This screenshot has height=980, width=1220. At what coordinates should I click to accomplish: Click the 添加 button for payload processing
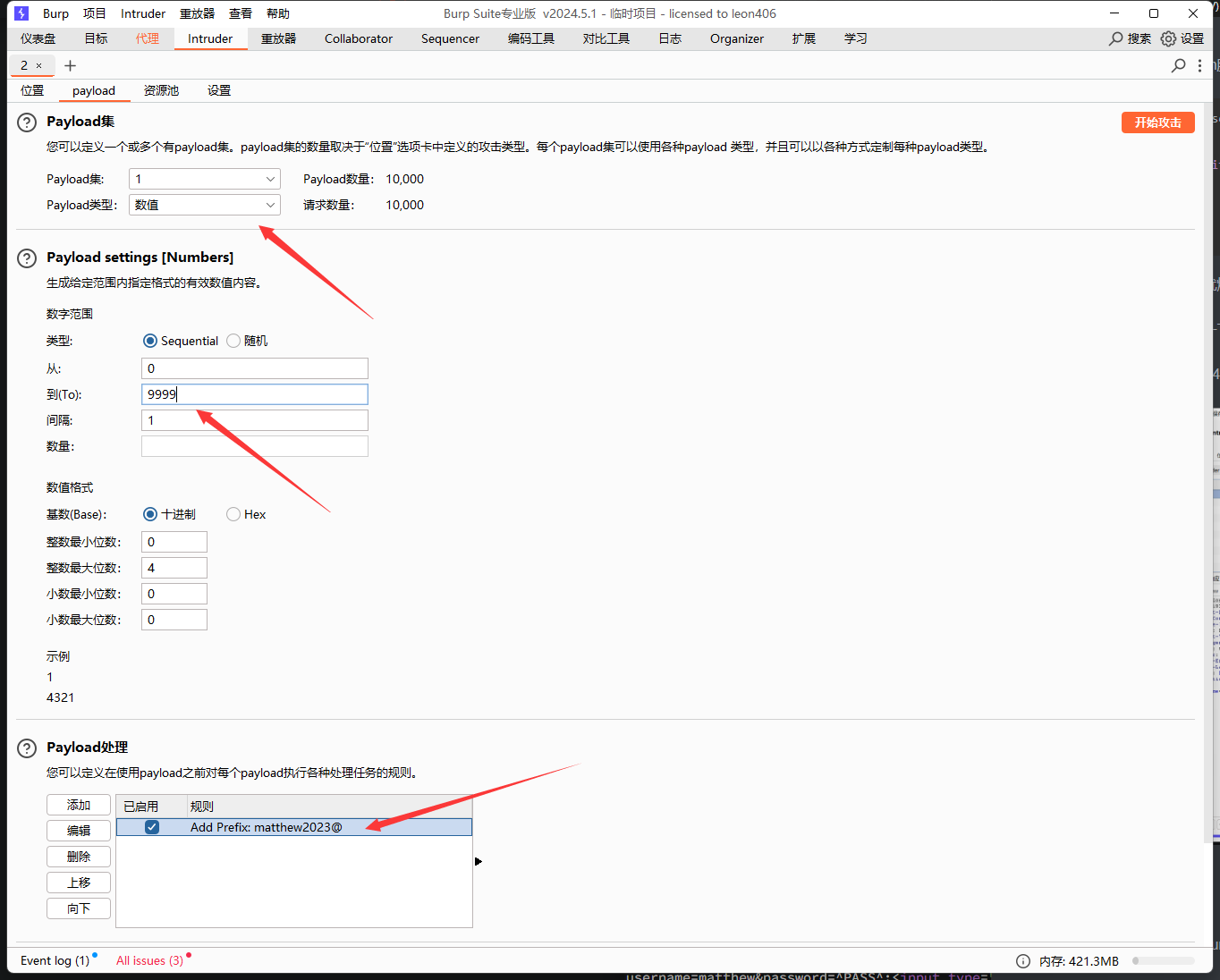click(x=79, y=805)
